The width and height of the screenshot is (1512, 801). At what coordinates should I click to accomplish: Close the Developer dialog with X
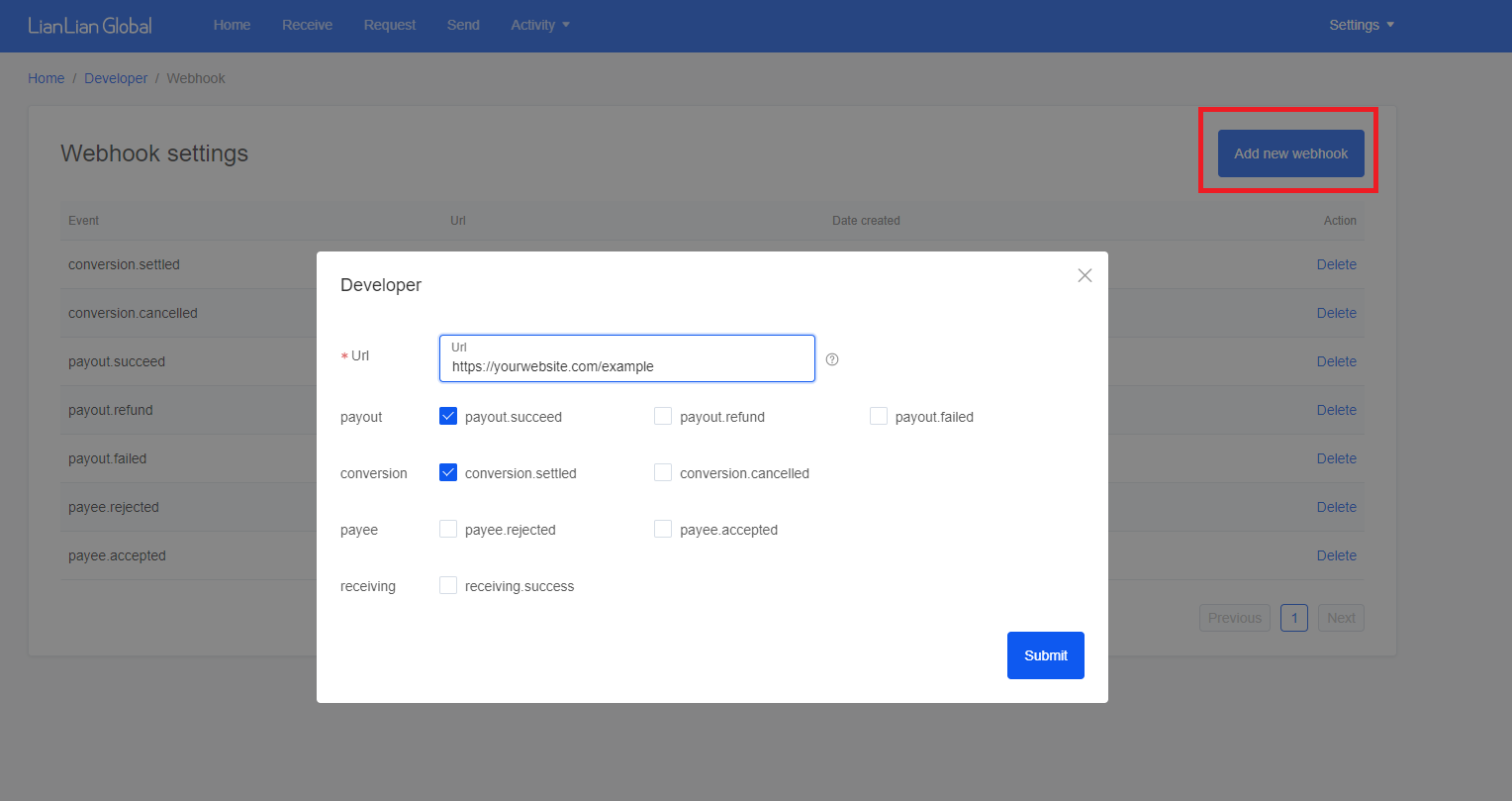(1085, 275)
